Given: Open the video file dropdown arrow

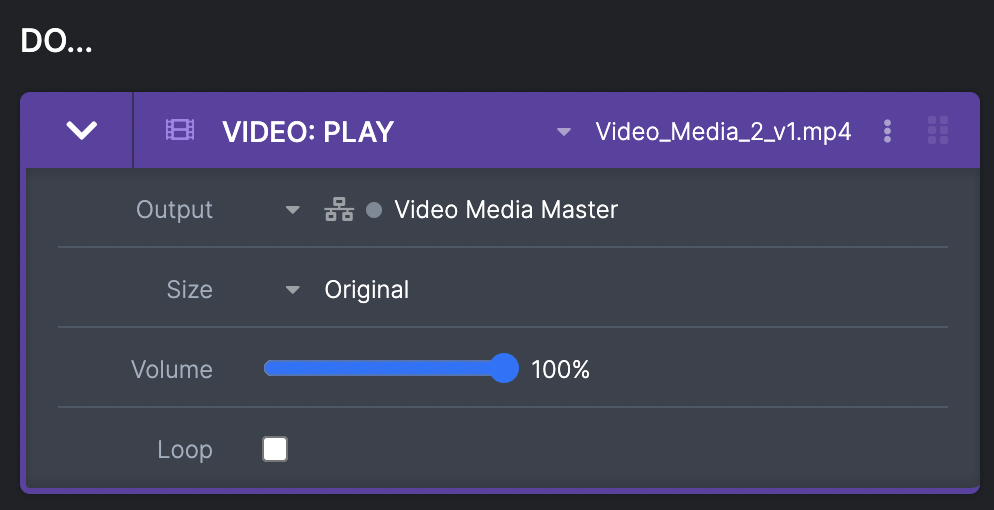Looking at the screenshot, I should tap(564, 131).
